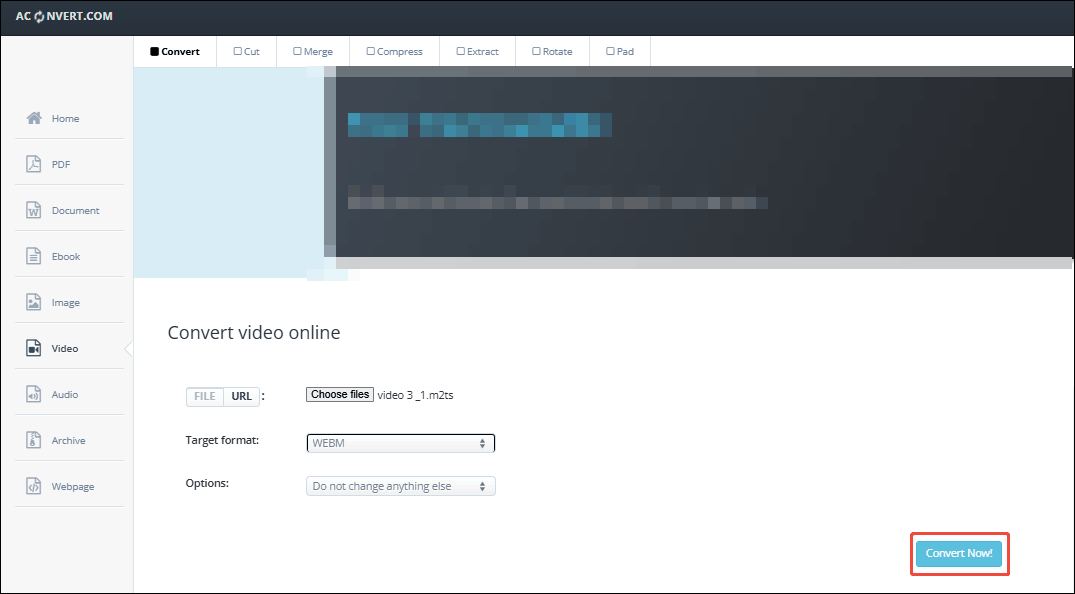This screenshot has width=1075, height=594.
Task: Select the Merge tab checkbox
Action: point(296,50)
